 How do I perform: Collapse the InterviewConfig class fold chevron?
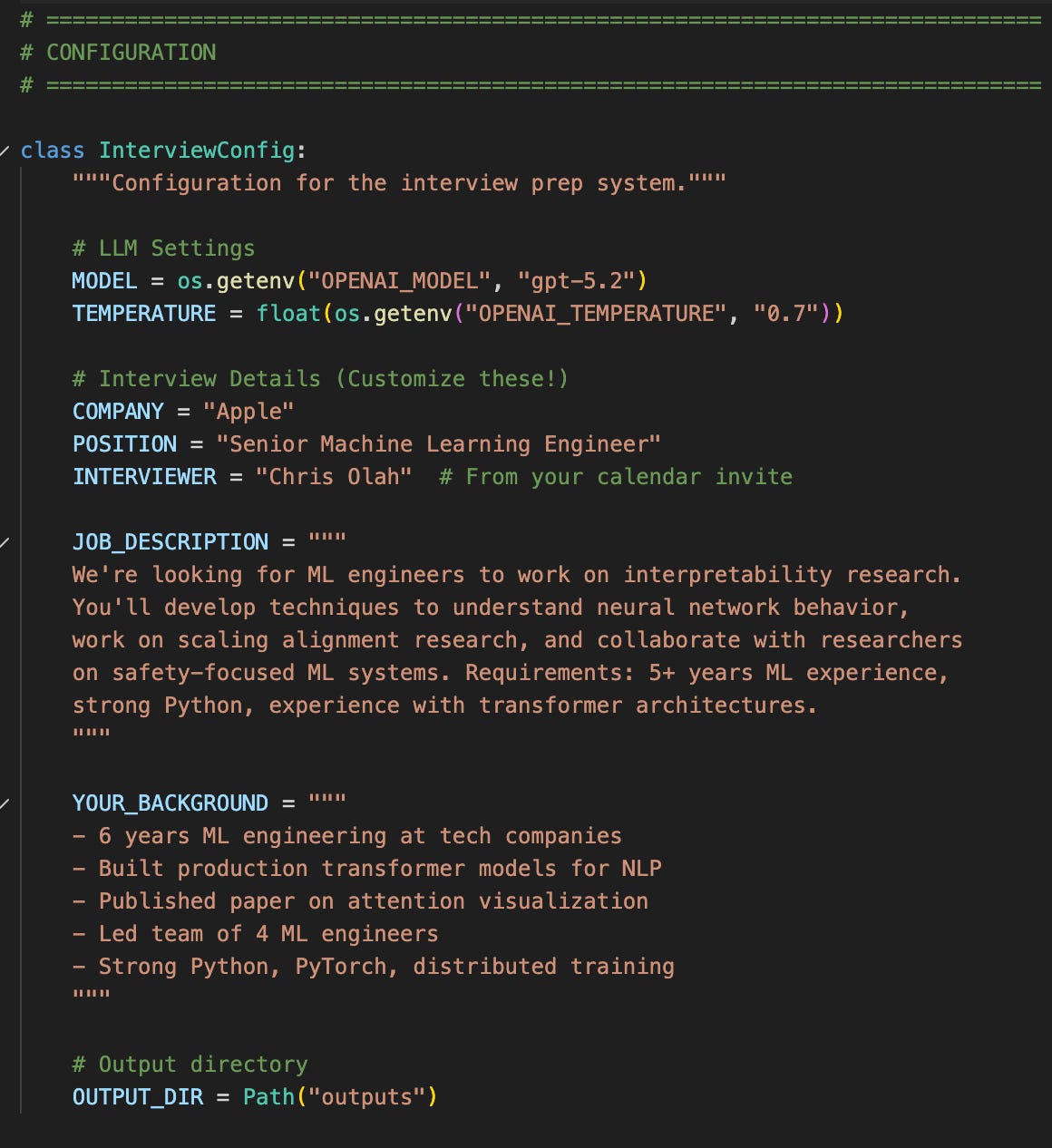point(5,151)
